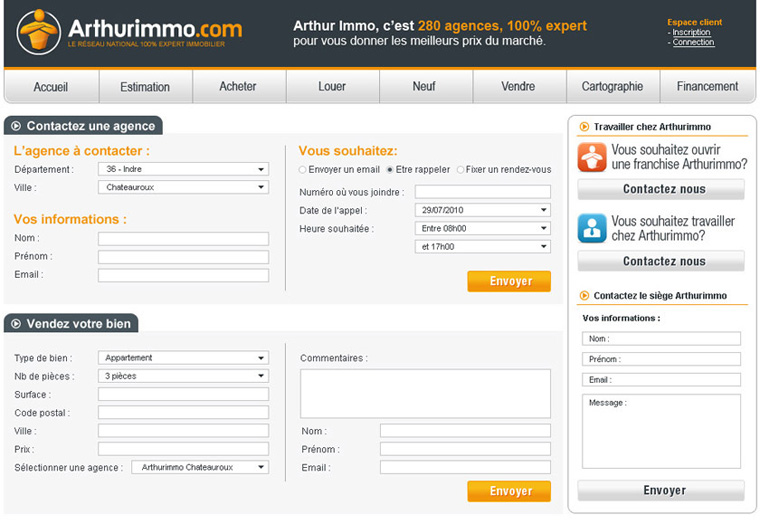Open the Nb de pièces dropdown

point(184,376)
